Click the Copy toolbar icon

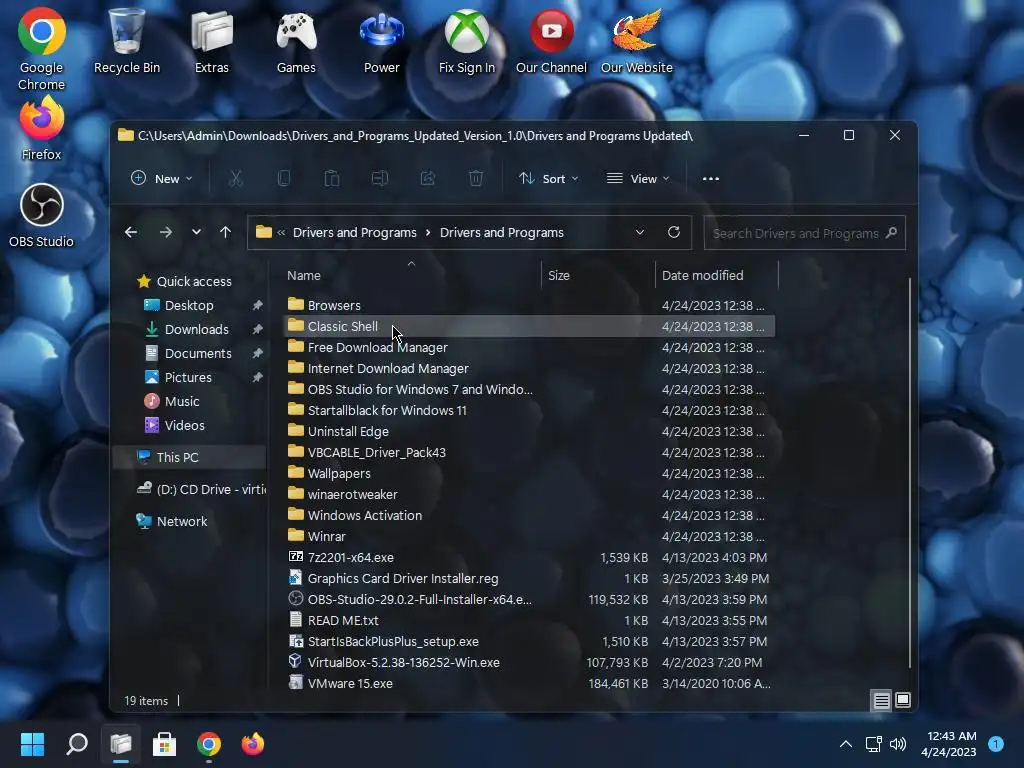tap(283, 178)
